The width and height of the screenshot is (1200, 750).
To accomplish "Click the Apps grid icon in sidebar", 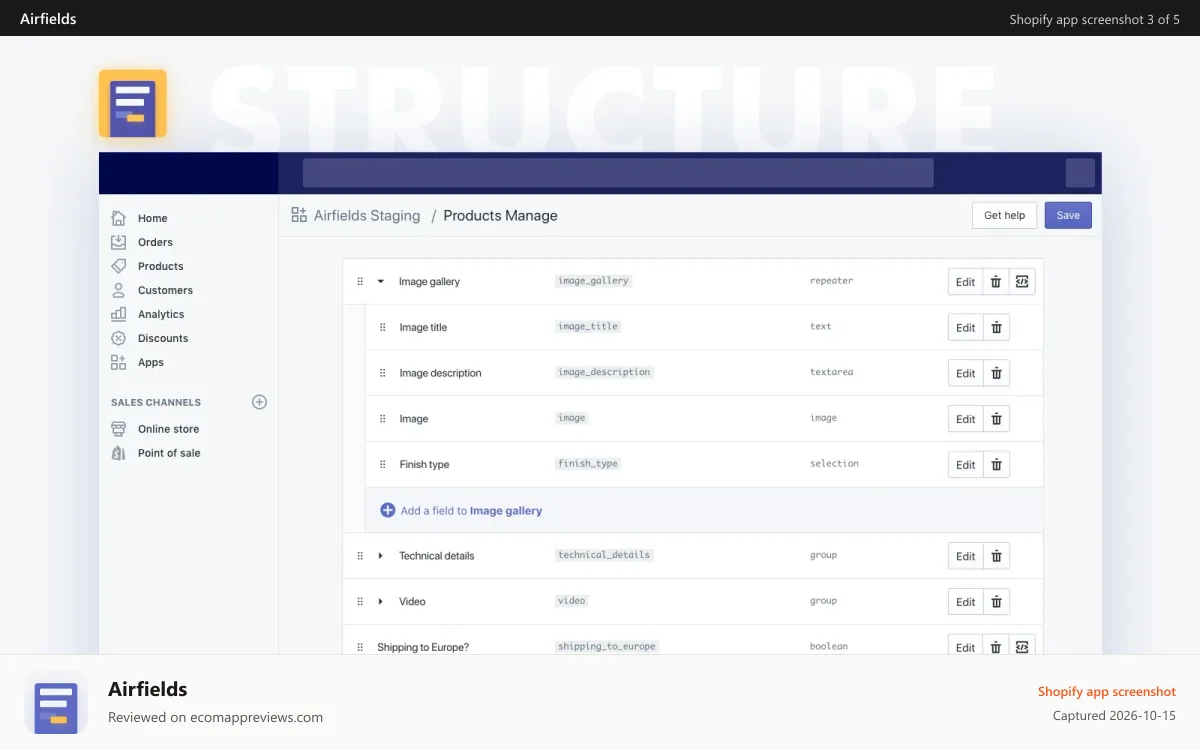I will coord(118,362).
